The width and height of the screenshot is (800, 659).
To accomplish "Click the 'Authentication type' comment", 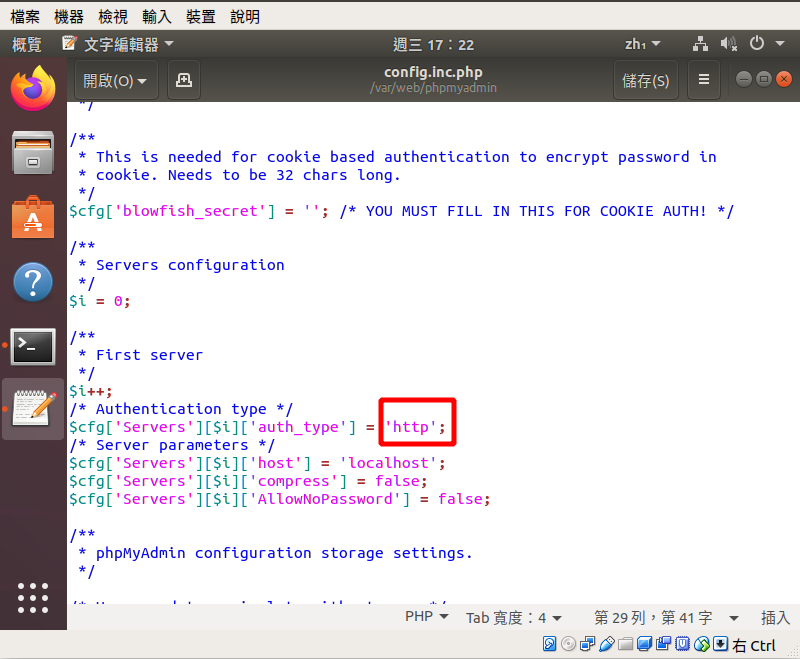I will [181, 409].
